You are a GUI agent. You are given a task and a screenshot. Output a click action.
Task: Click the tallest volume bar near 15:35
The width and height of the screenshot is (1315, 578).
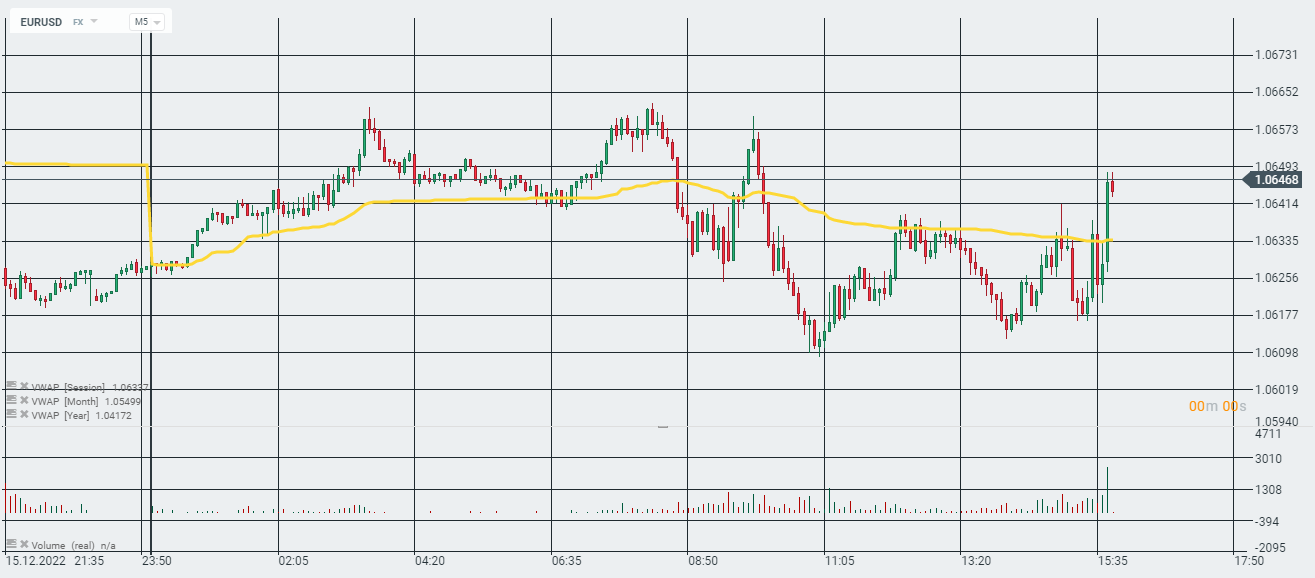(1108, 490)
